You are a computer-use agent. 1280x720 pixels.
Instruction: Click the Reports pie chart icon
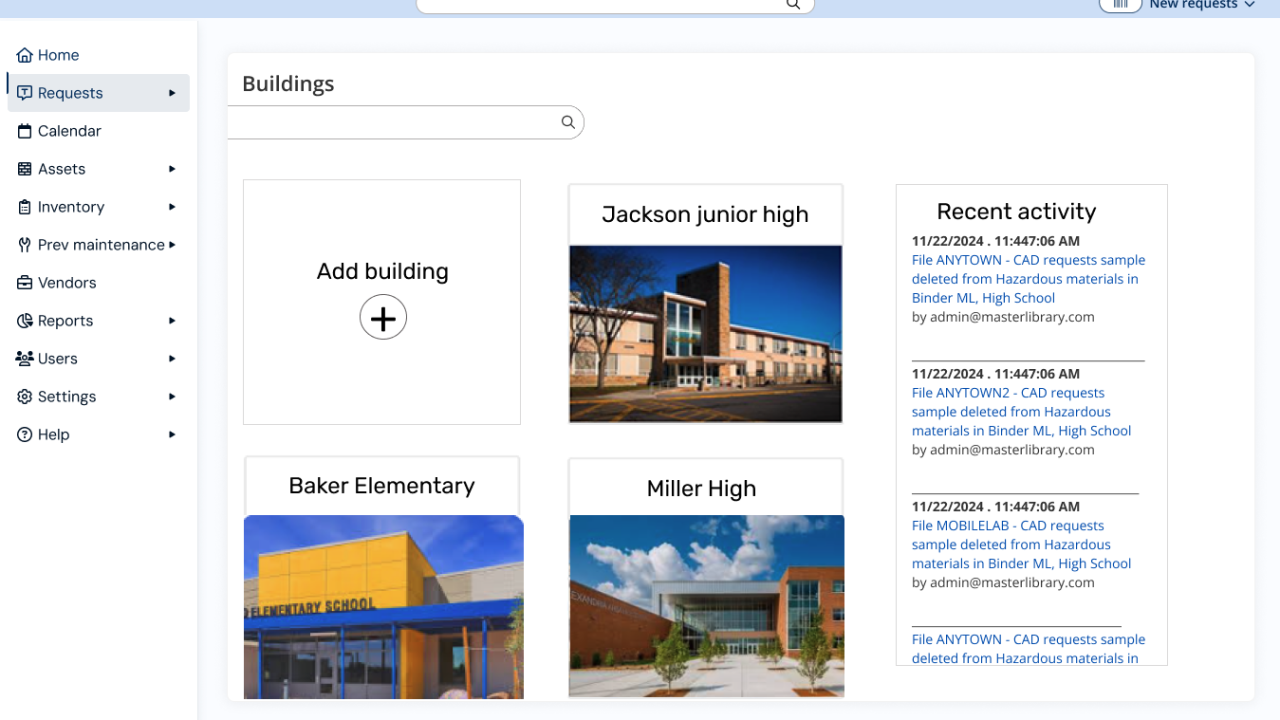point(25,321)
